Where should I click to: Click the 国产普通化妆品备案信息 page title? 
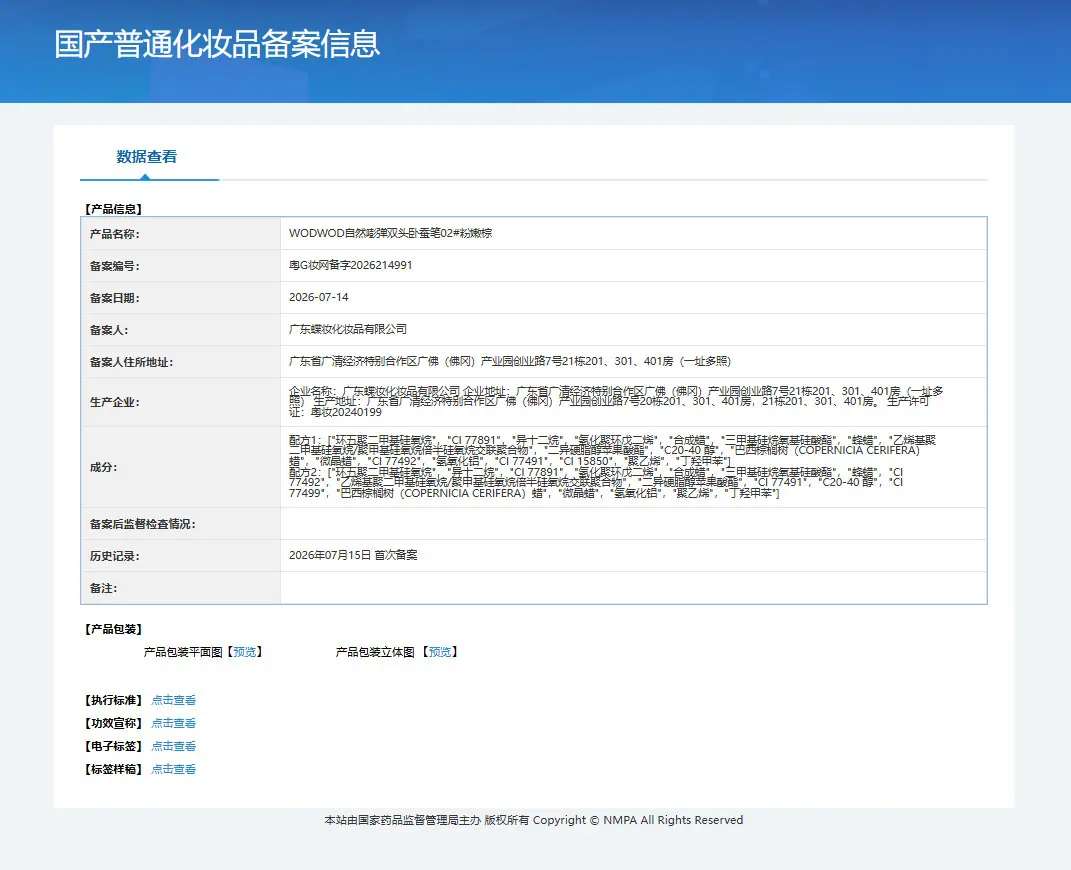pos(217,44)
